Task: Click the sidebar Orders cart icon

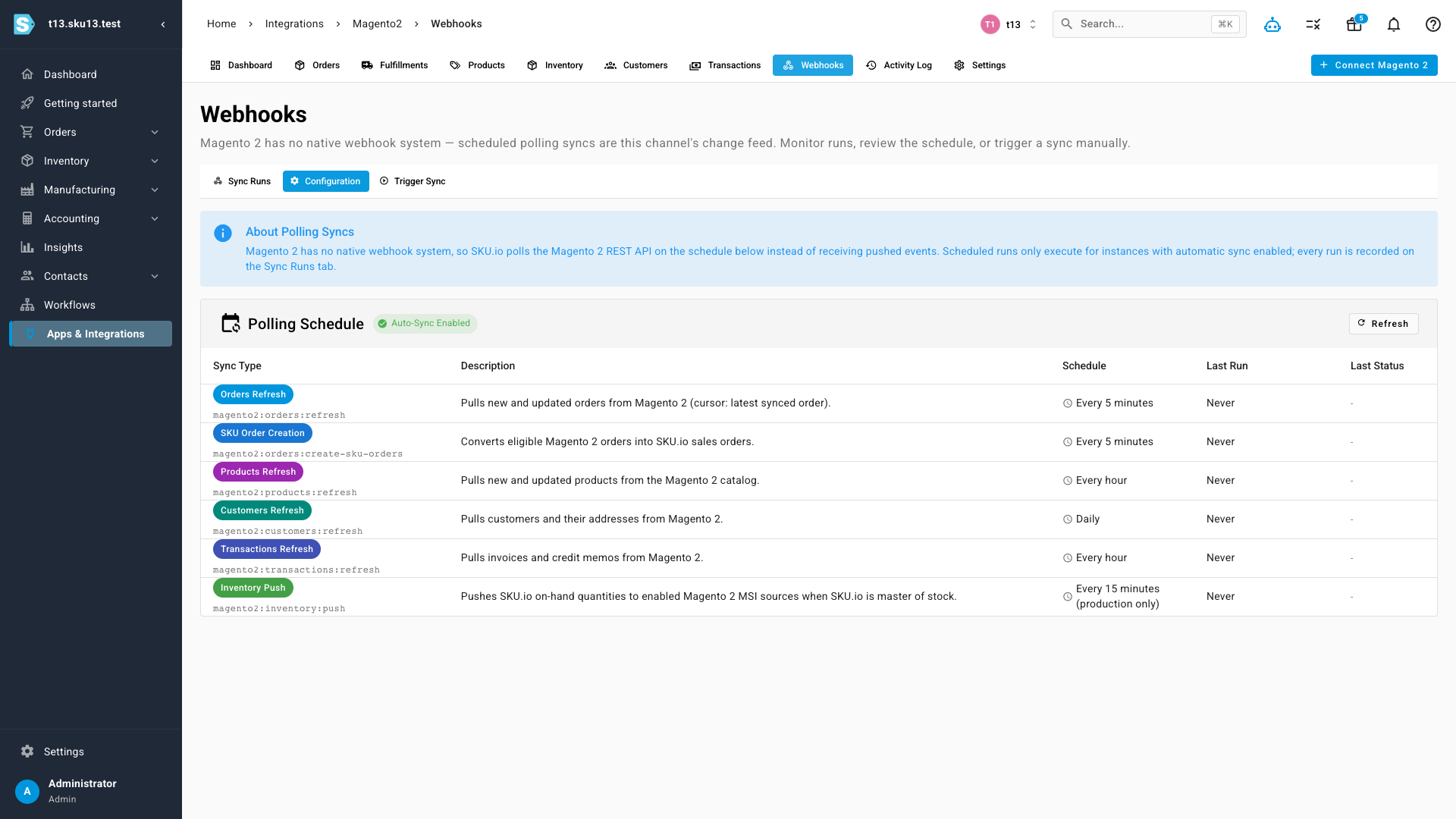Action: click(x=27, y=132)
